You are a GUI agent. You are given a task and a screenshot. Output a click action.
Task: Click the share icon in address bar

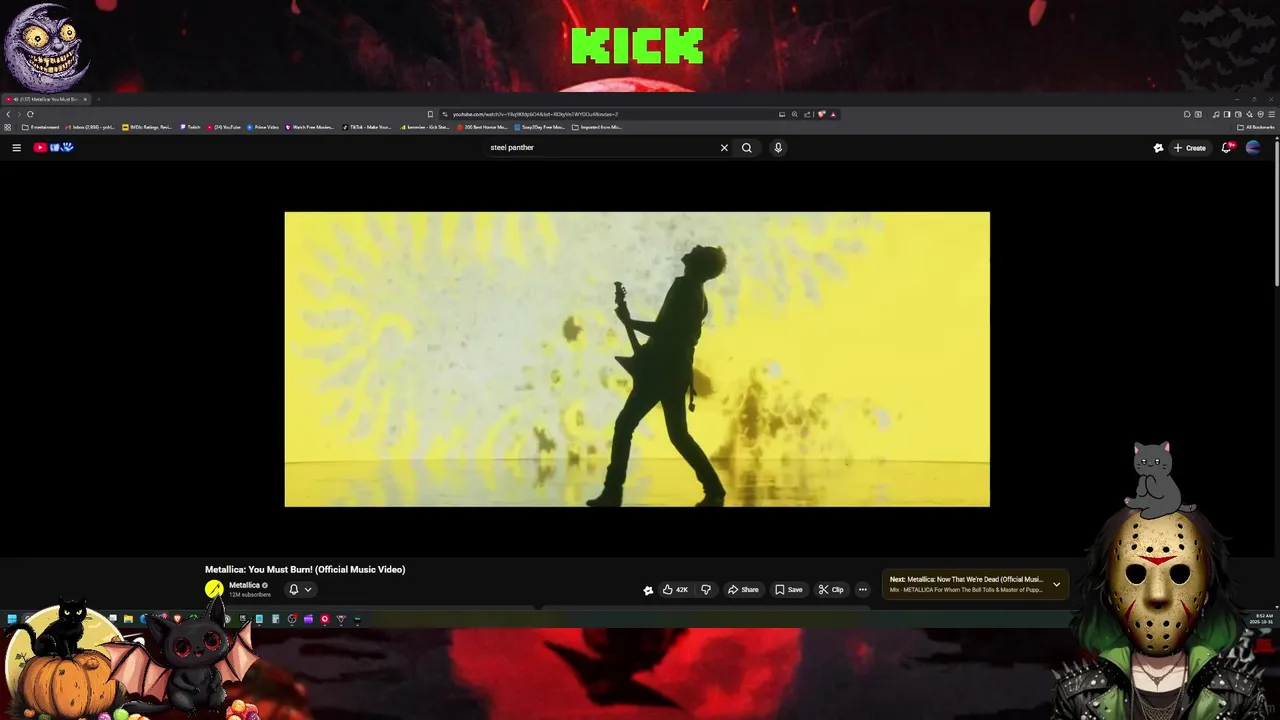coord(807,114)
